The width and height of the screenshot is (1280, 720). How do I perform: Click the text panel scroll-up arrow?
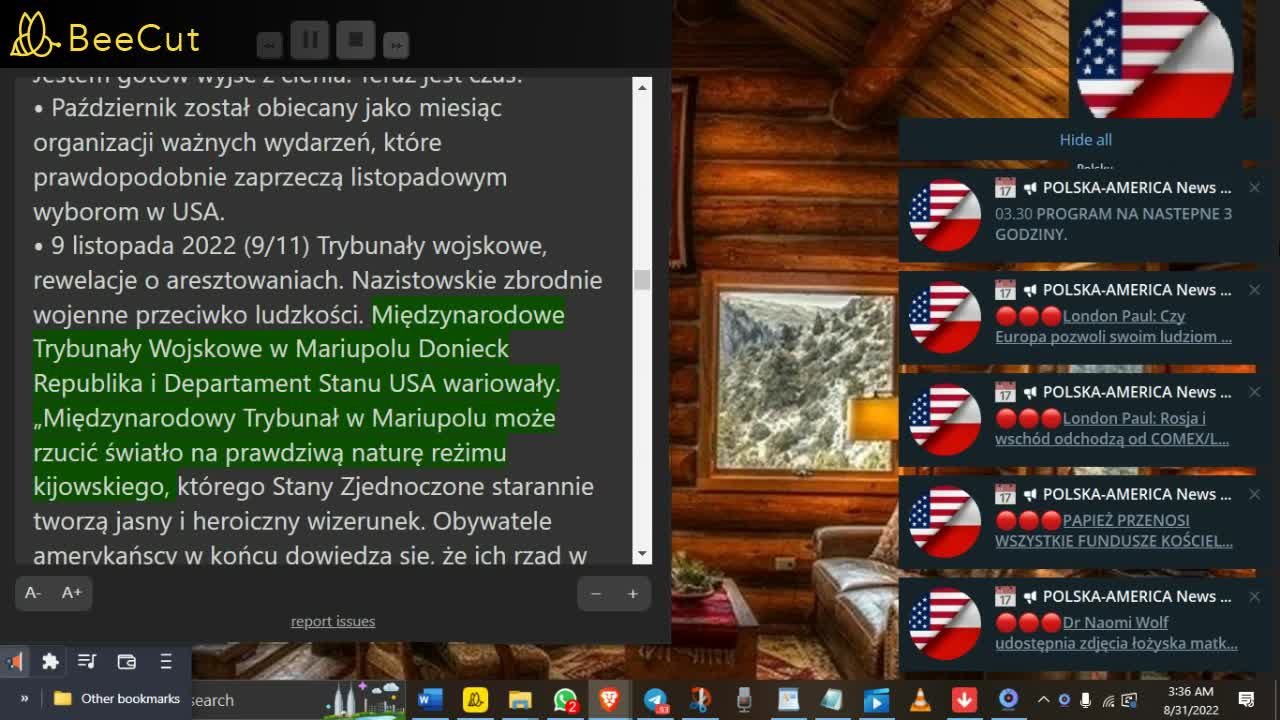click(642, 87)
